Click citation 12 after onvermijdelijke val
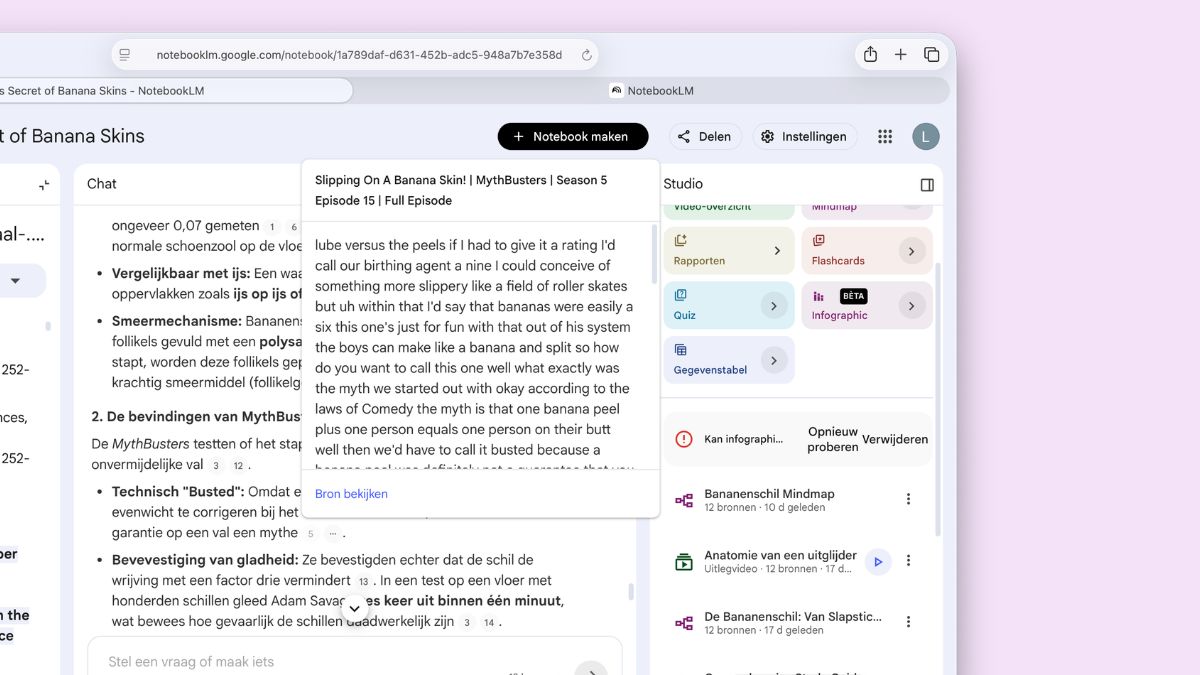Viewport: 1200px width, 675px height. [x=237, y=466]
